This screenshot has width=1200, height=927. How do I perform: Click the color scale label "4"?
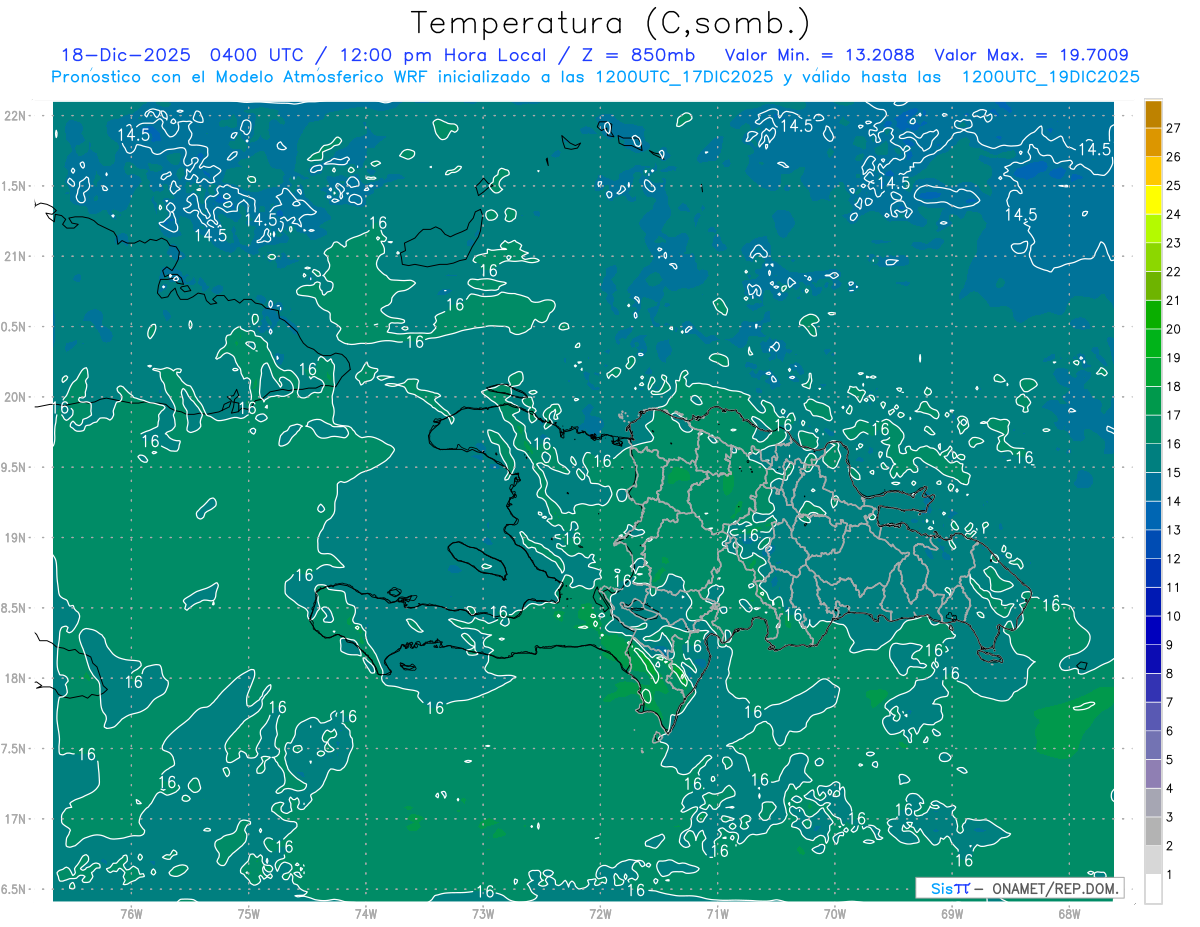(1170, 789)
